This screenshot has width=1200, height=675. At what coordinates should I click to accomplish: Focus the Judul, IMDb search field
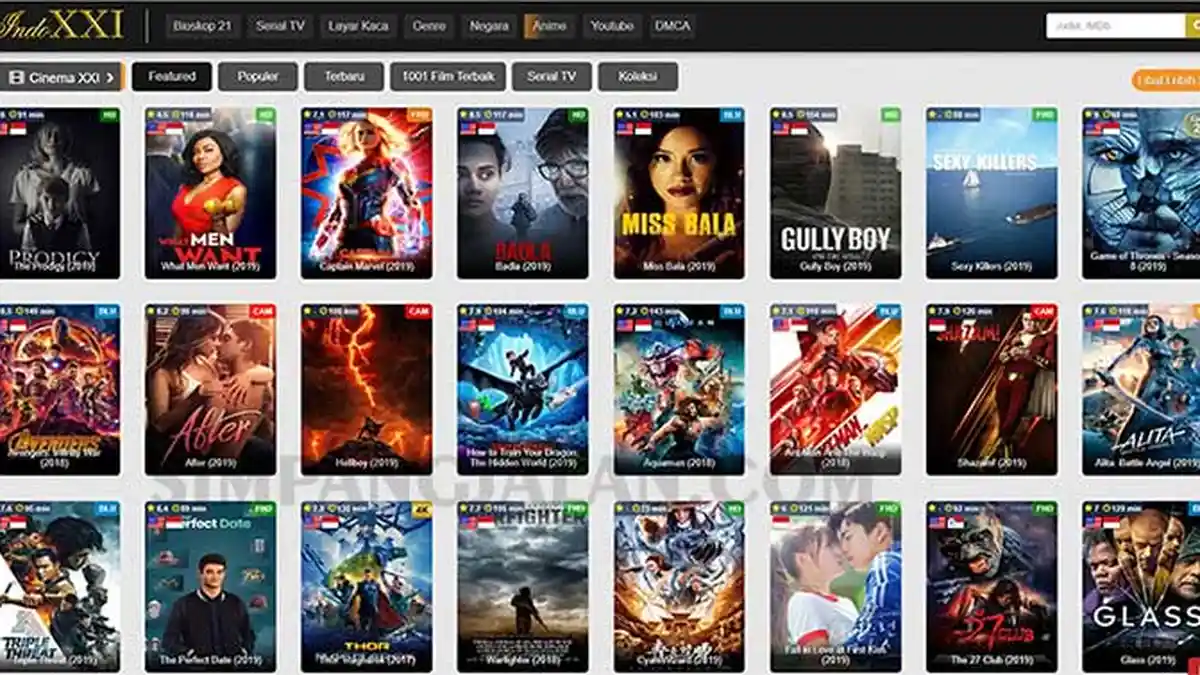[x=1115, y=26]
